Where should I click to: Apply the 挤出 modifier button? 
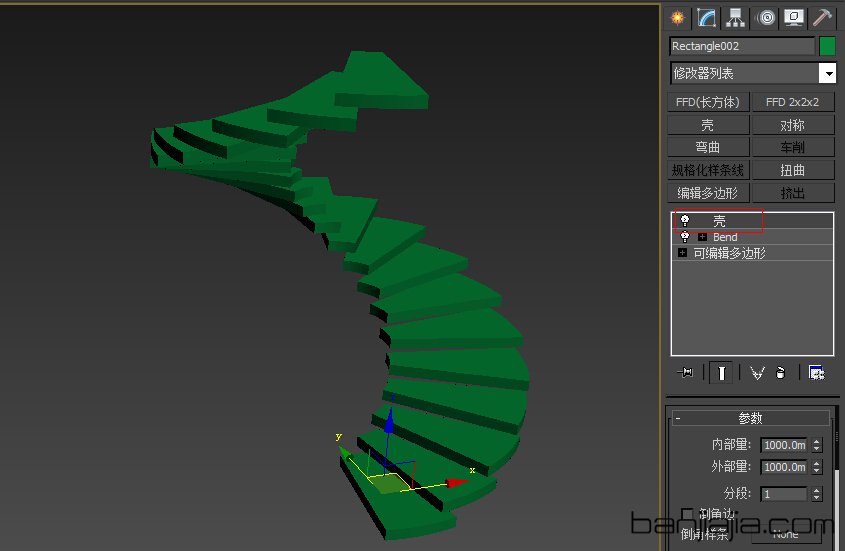point(792,193)
